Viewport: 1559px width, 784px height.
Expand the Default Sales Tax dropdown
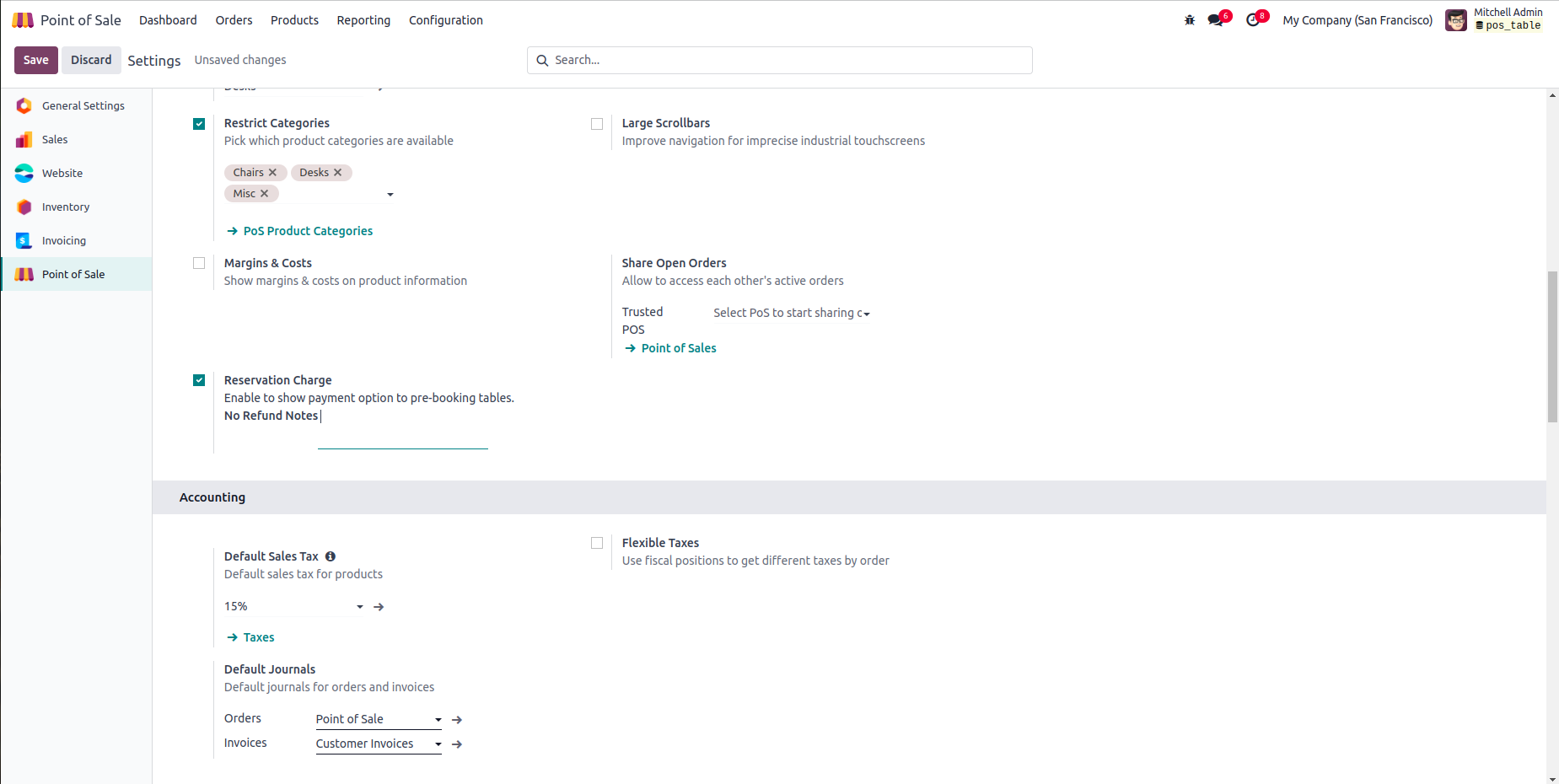click(x=359, y=607)
